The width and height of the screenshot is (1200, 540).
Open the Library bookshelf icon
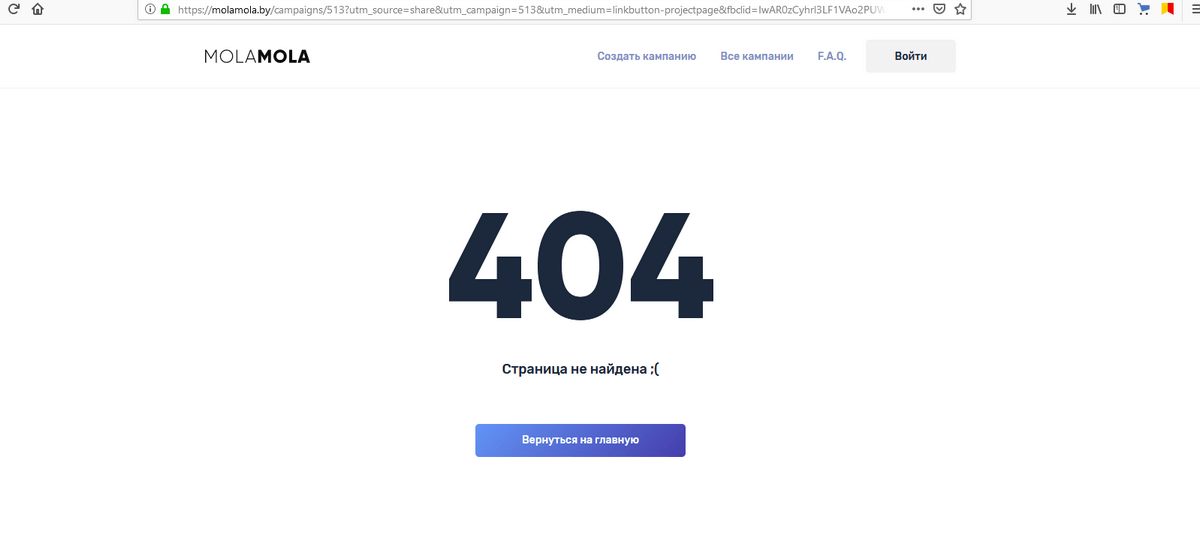coord(1095,9)
